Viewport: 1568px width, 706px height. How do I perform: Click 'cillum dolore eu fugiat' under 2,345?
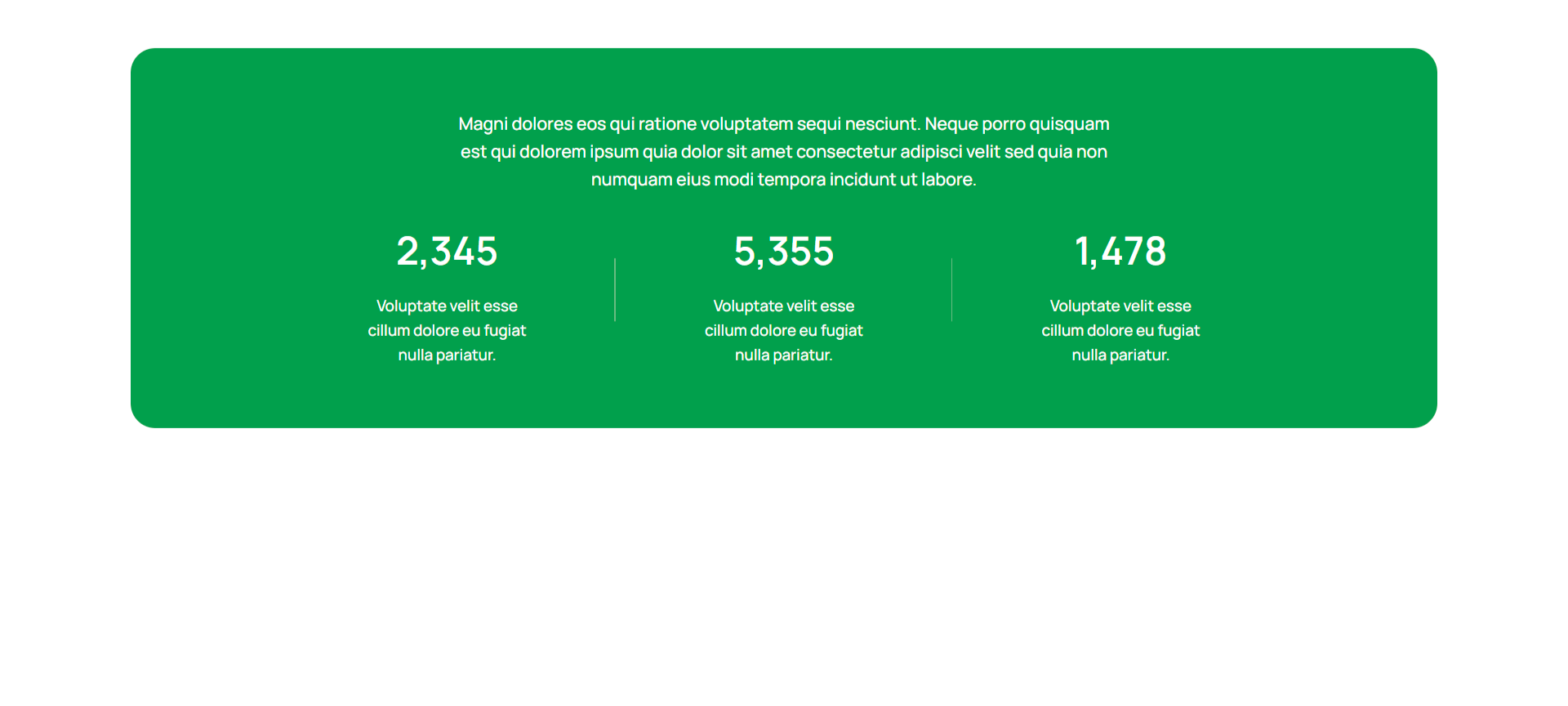click(447, 330)
